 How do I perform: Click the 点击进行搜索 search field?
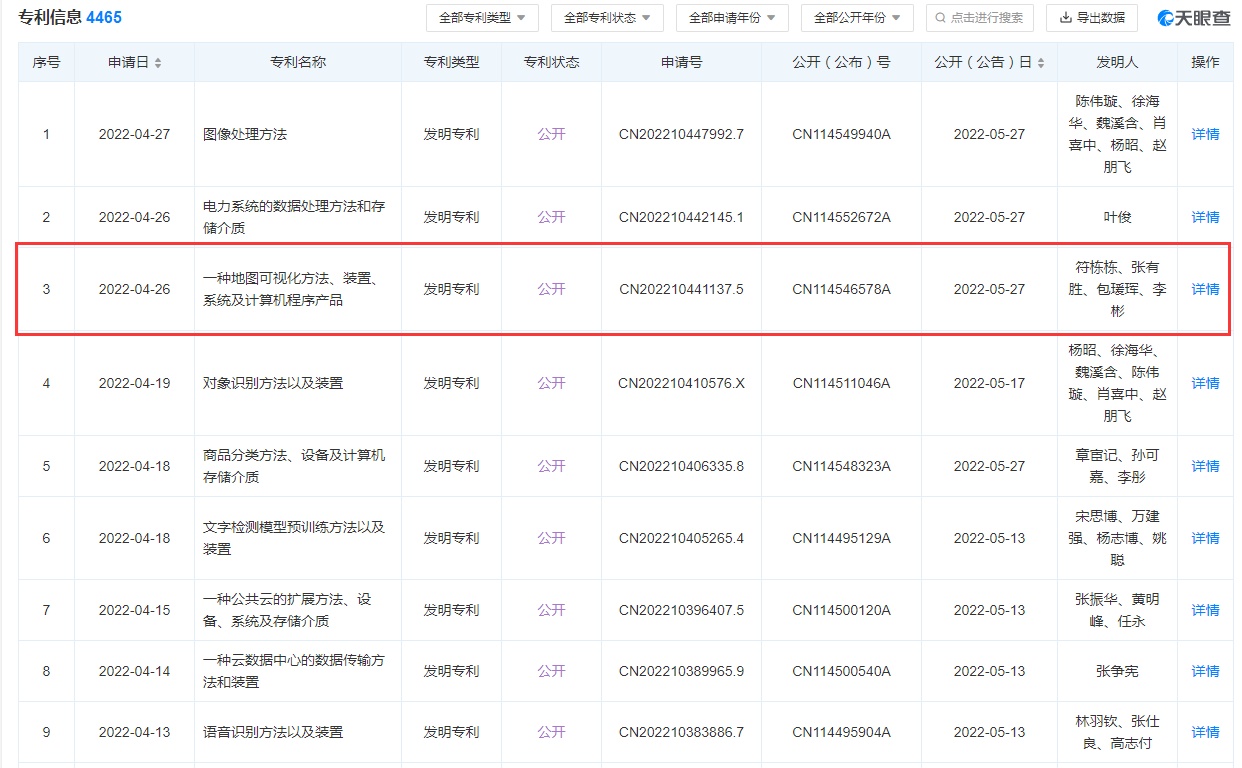click(x=986, y=18)
